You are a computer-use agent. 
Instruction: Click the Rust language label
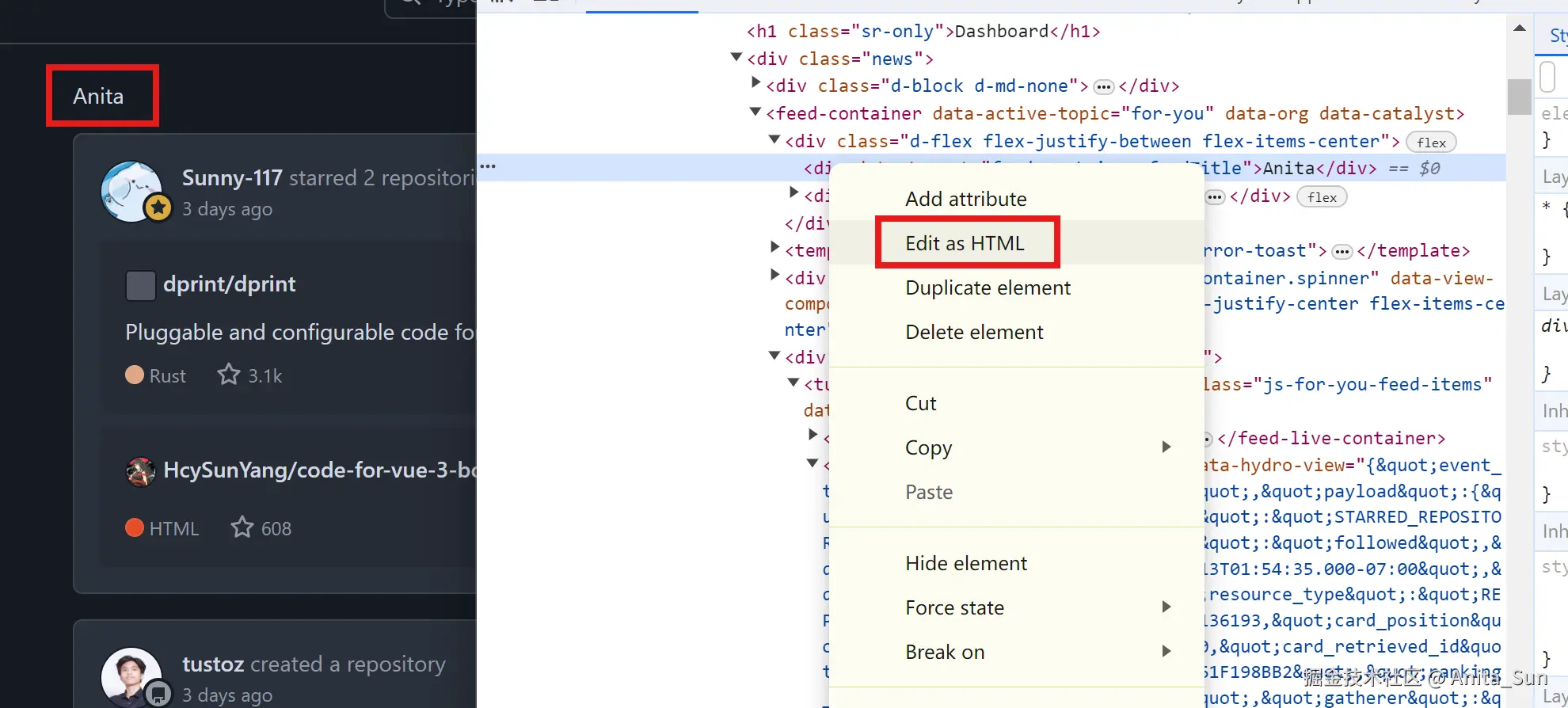[x=167, y=375]
